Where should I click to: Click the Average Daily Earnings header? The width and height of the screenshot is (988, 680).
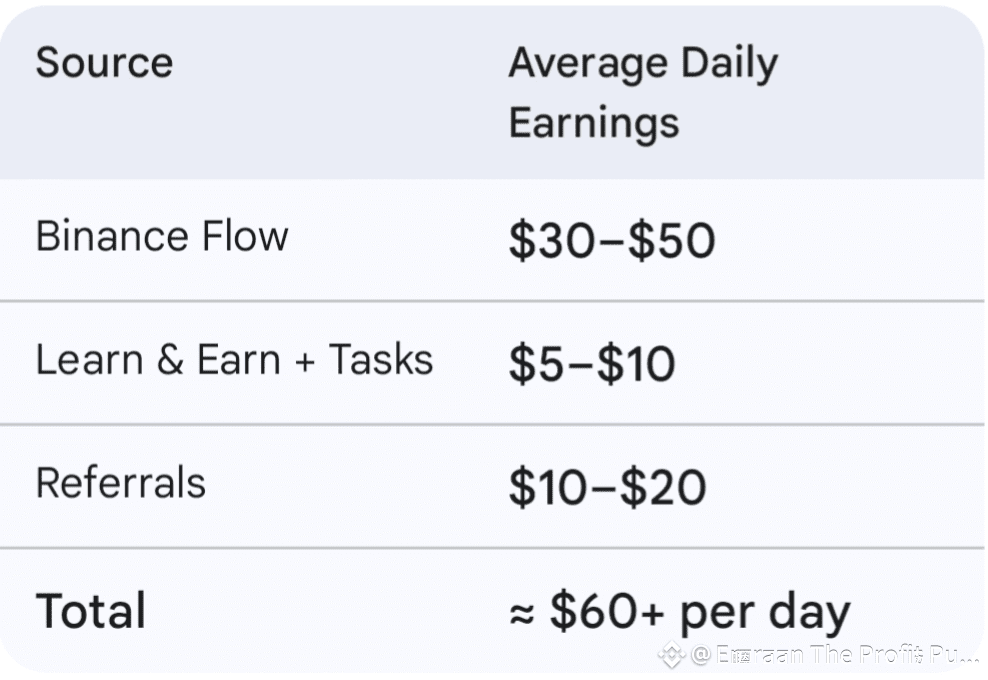[x=642, y=93]
